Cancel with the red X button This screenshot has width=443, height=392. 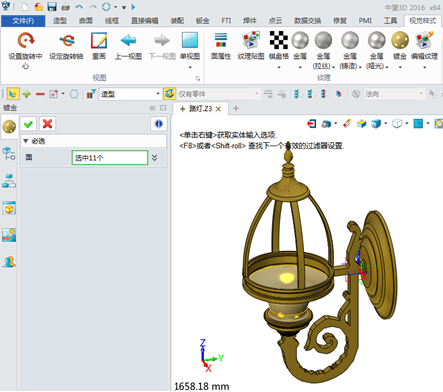(47, 124)
